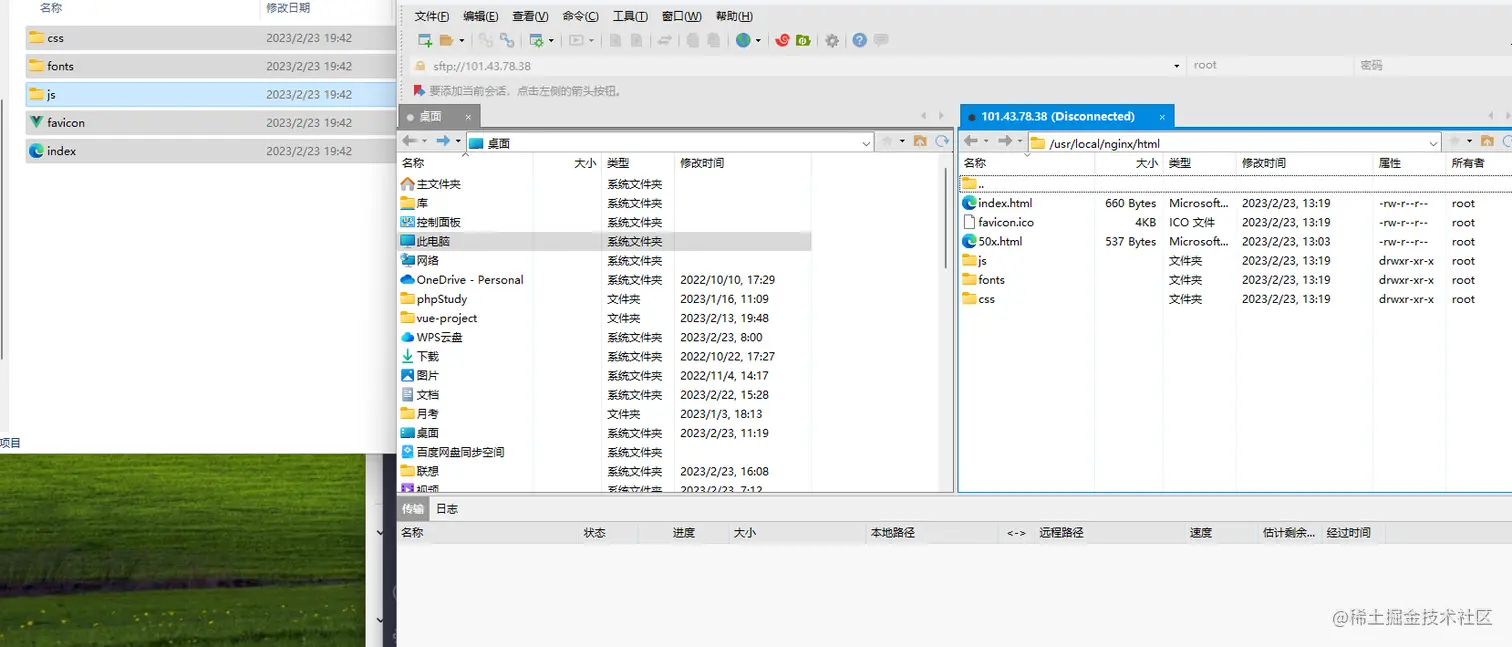1512x647 pixels.
Task: Open Help with the blue question-mark icon
Action: [860, 41]
